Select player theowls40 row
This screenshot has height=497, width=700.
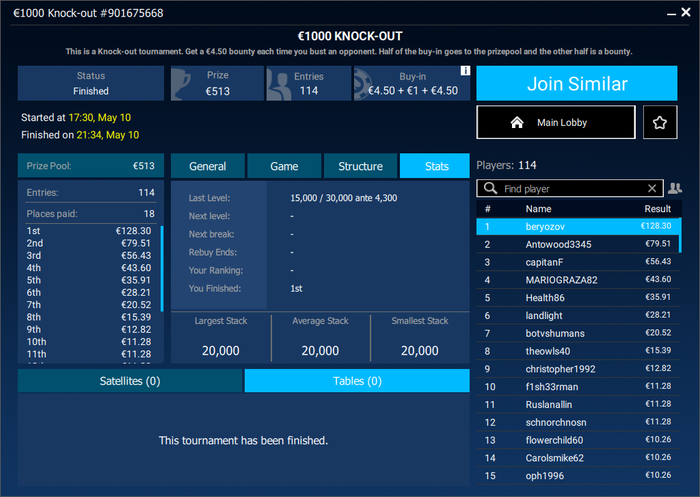click(578, 351)
